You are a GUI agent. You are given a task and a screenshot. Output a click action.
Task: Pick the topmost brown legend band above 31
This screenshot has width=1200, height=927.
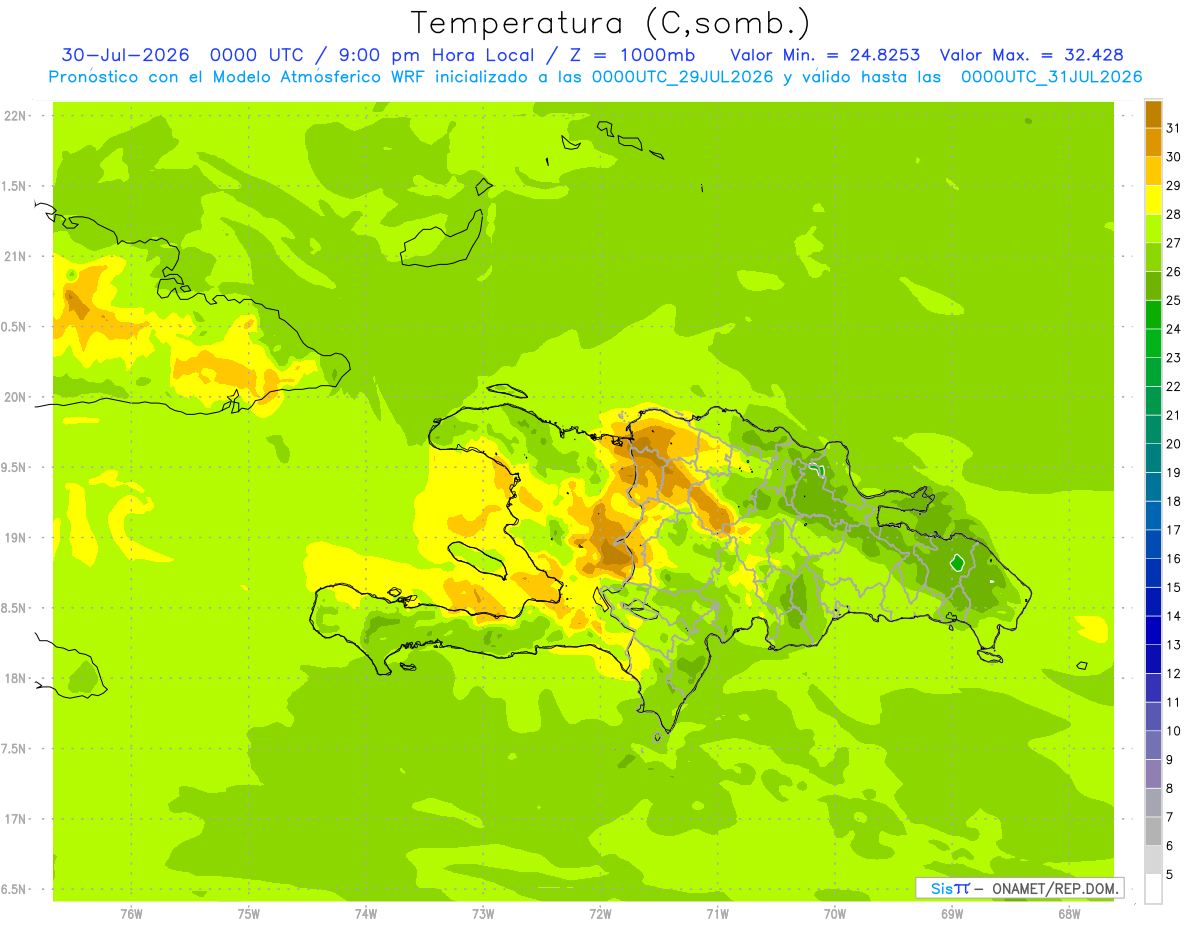(1153, 114)
